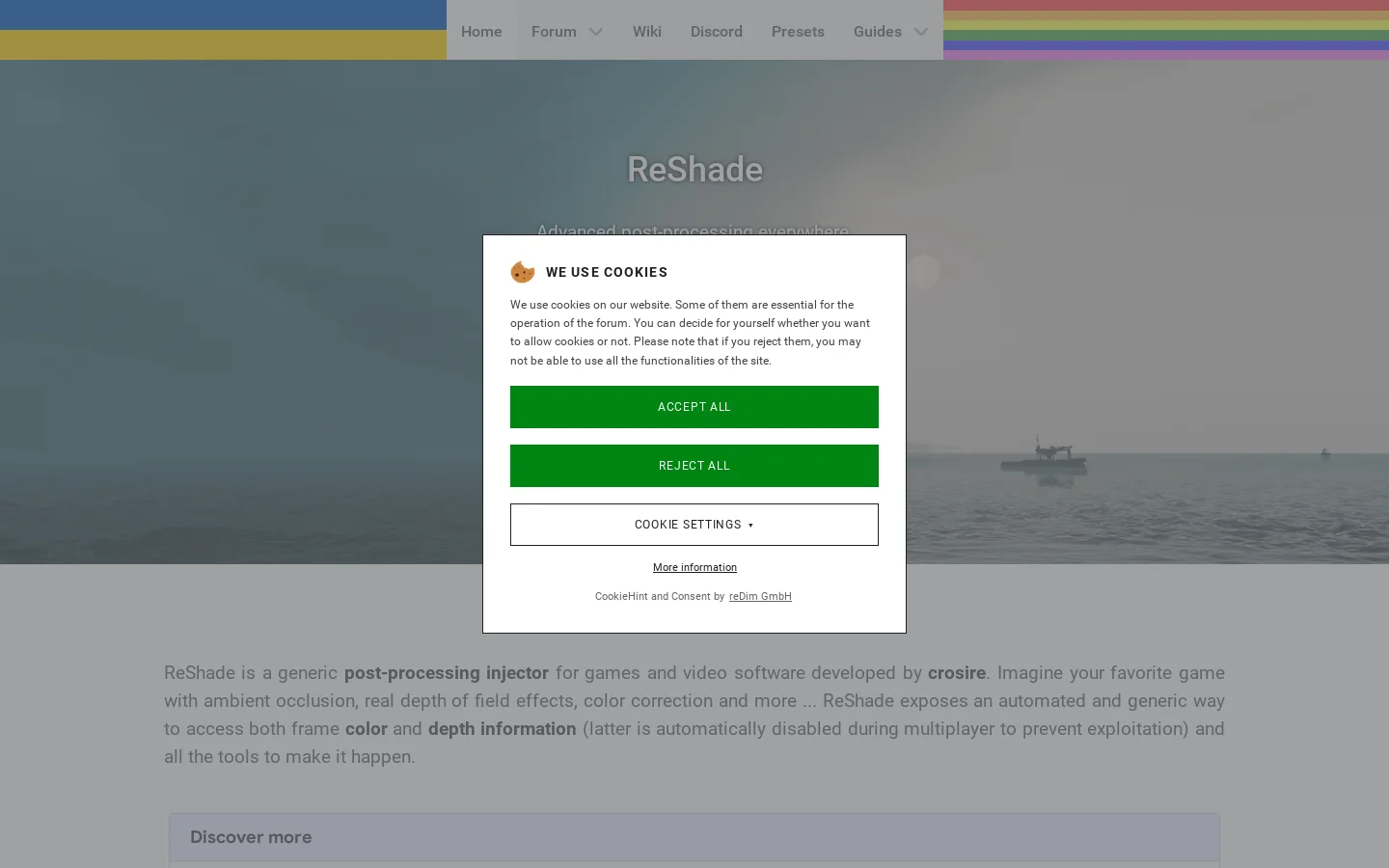The height and width of the screenshot is (868, 1389).
Task: Click the Reject All cookies button
Action: click(694, 466)
